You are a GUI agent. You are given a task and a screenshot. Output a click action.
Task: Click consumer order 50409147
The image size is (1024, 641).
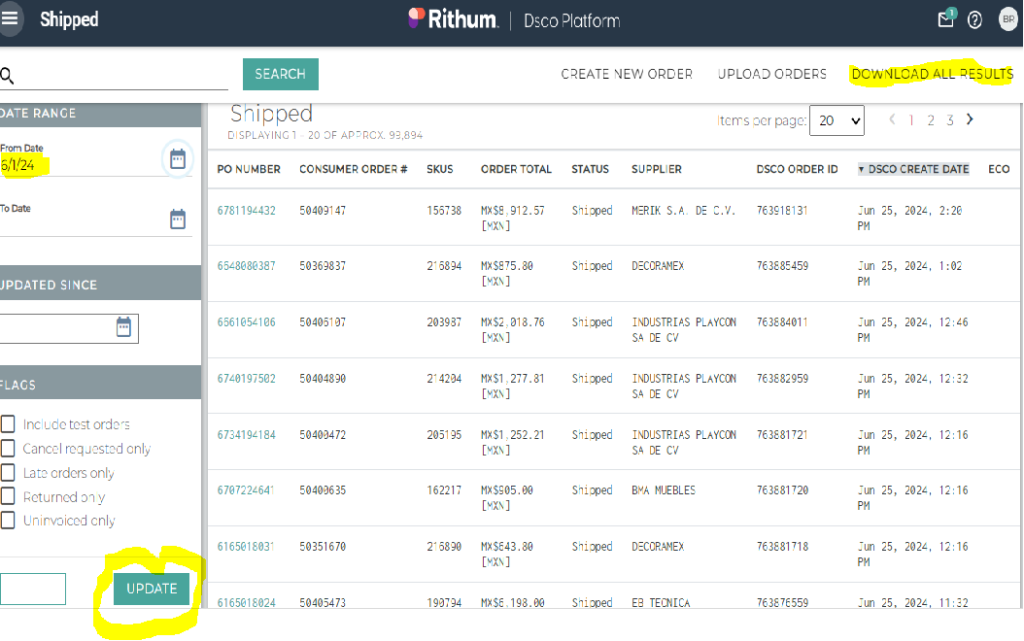pos(323,211)
